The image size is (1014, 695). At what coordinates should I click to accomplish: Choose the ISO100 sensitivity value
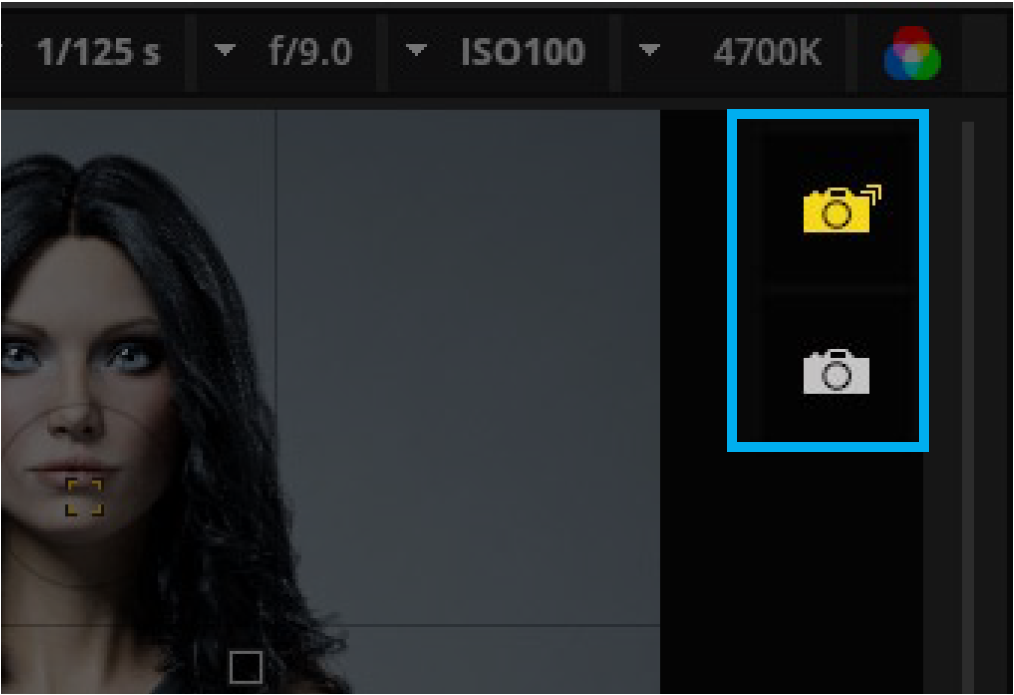(523, 52)
